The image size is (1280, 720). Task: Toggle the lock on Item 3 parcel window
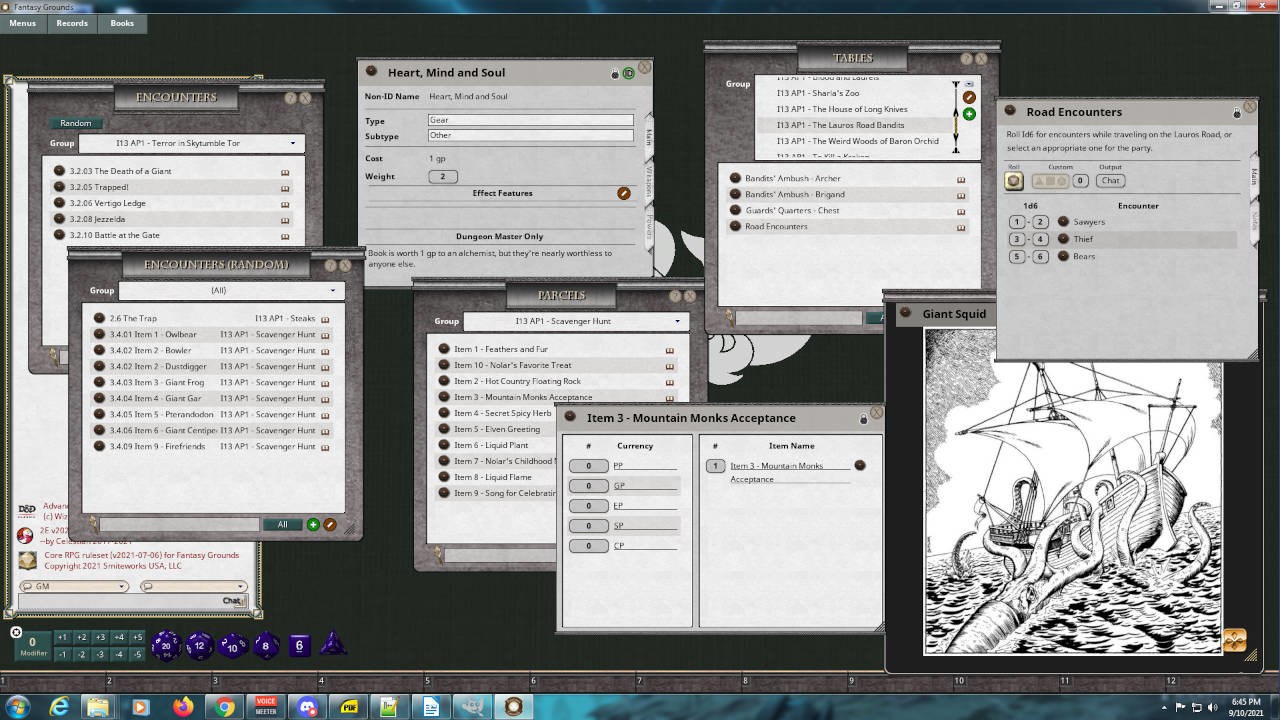(864, 418)
